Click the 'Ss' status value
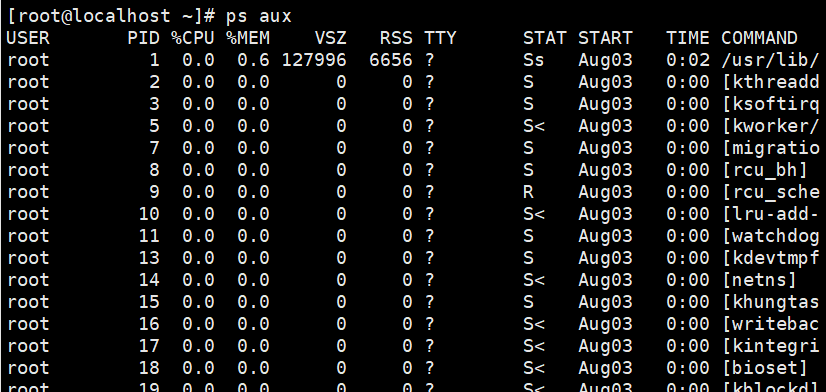Image resolution: width=826 pixels, height=392 pixels. 533,60
